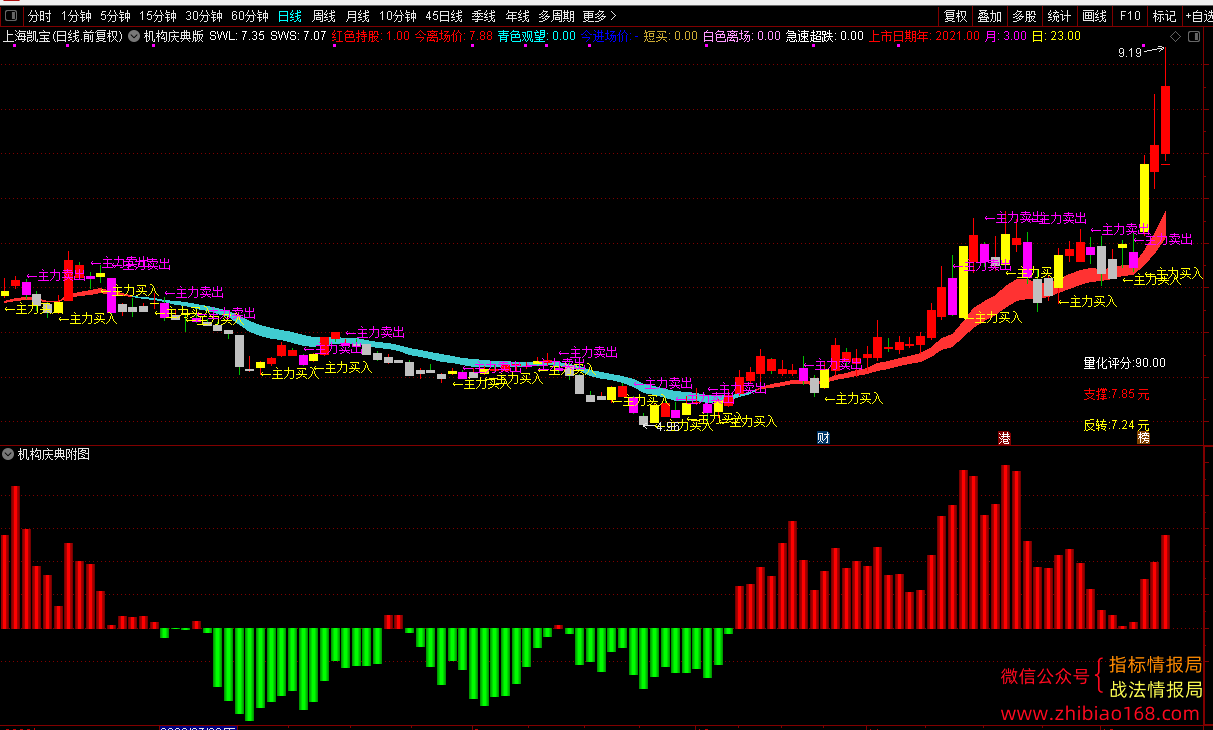Select the 60分钟 period tab
The height and width of the screenshot is (730, 1213).
click(x=250, y=16)
